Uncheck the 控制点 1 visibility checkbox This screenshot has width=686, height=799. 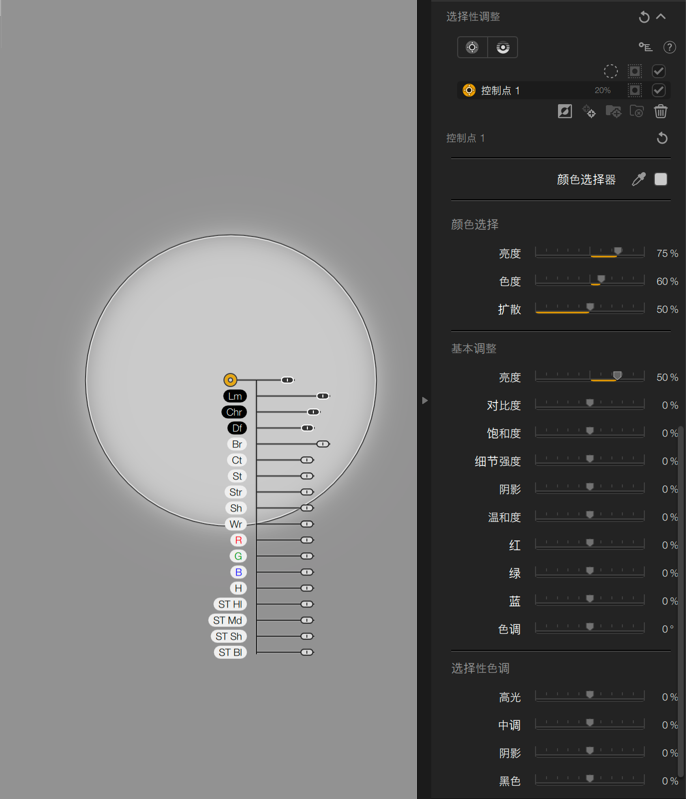point(658,90)
